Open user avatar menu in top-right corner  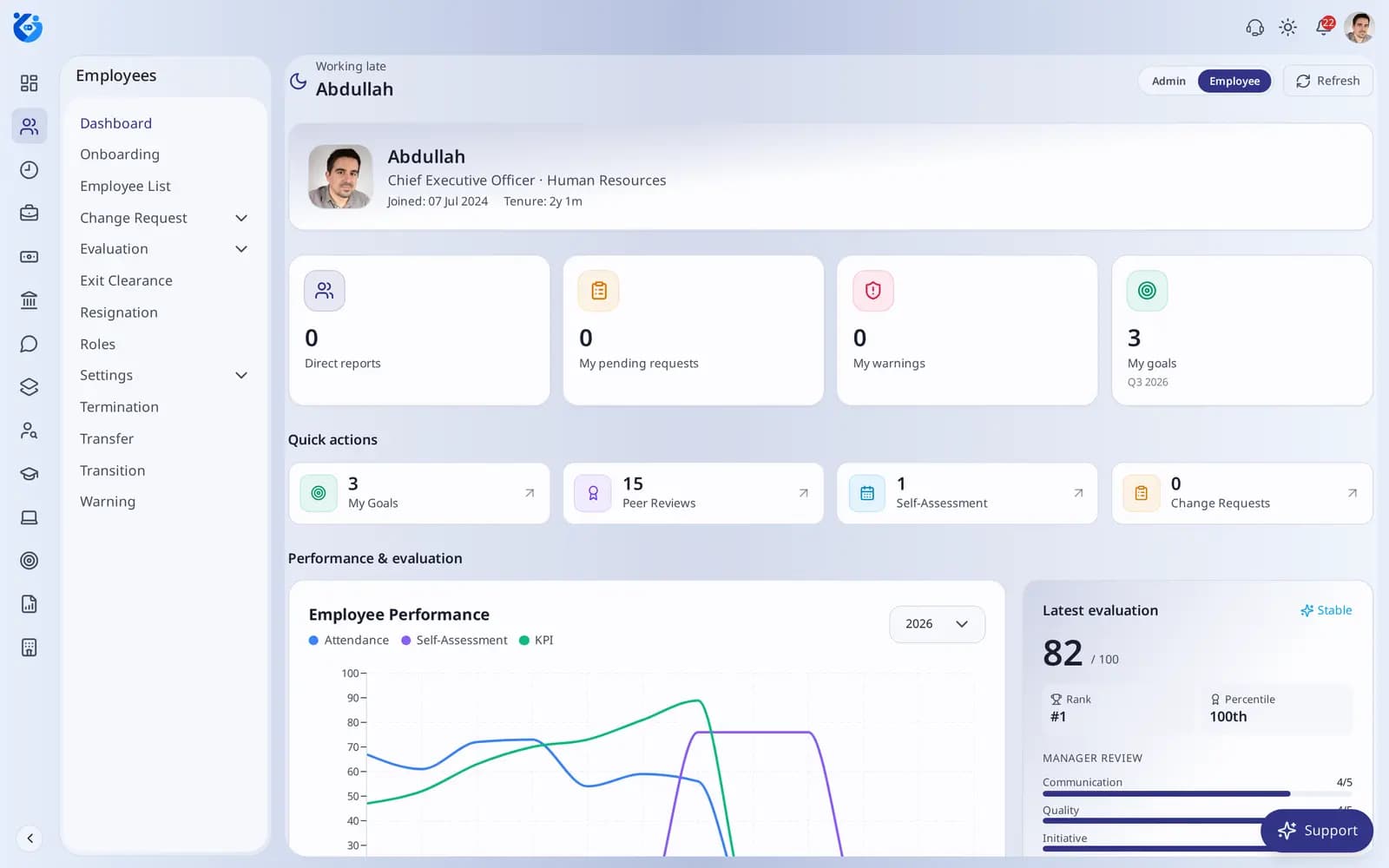[x=1359, y=27]
